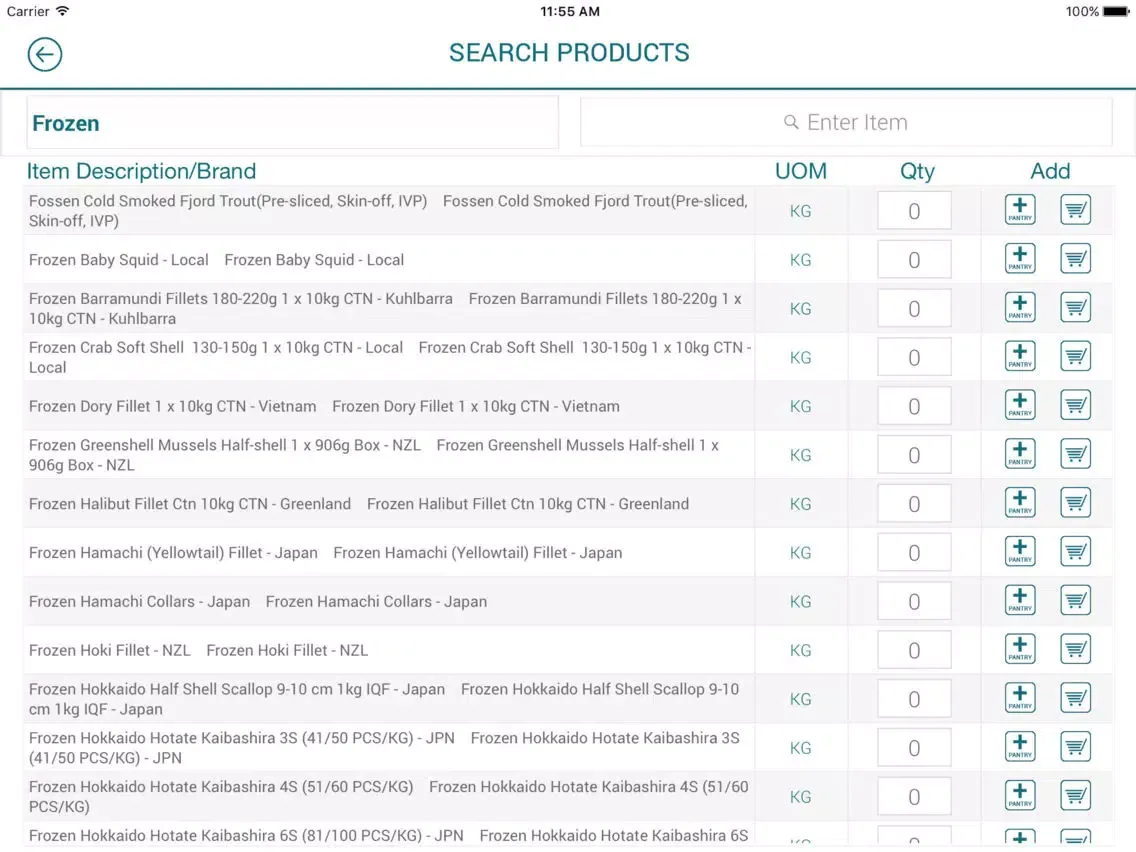The width and height of the screenshot is (1136, 852).
Task: Click the UOM column header
Action: pos(801,171)
